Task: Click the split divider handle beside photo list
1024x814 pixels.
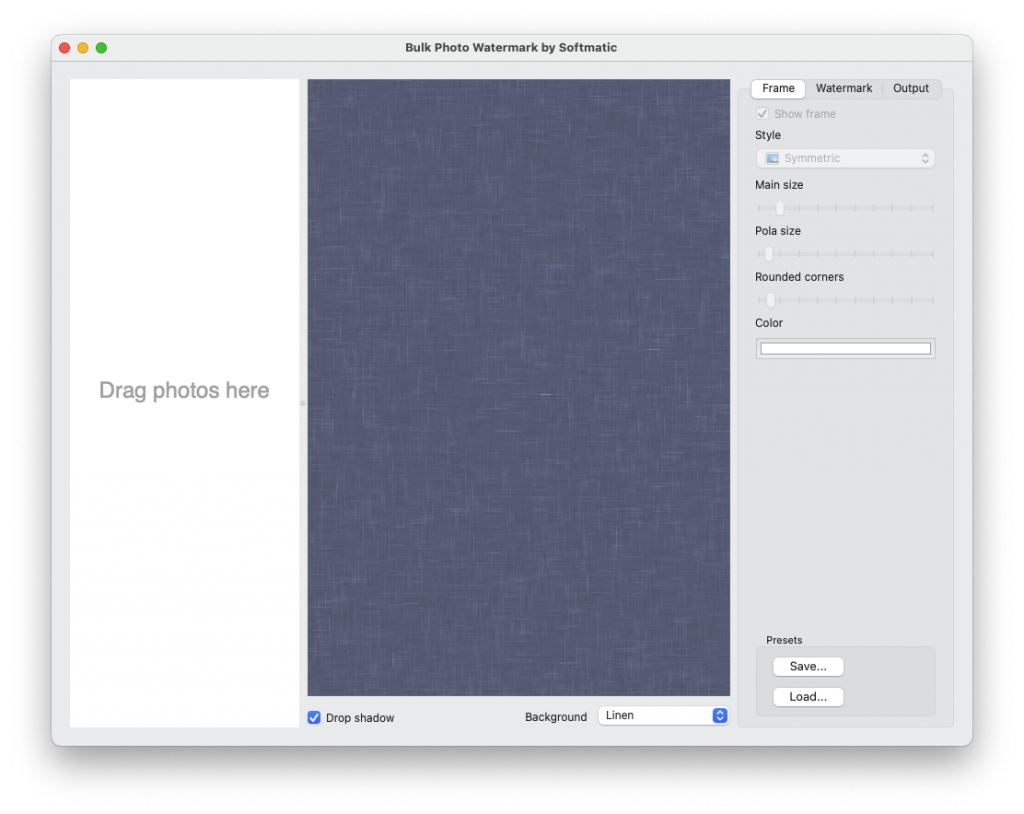Action: pos(303,403)
